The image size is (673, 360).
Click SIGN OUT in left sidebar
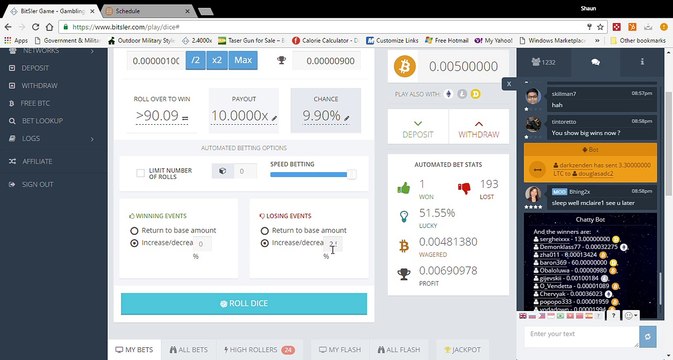37,185
